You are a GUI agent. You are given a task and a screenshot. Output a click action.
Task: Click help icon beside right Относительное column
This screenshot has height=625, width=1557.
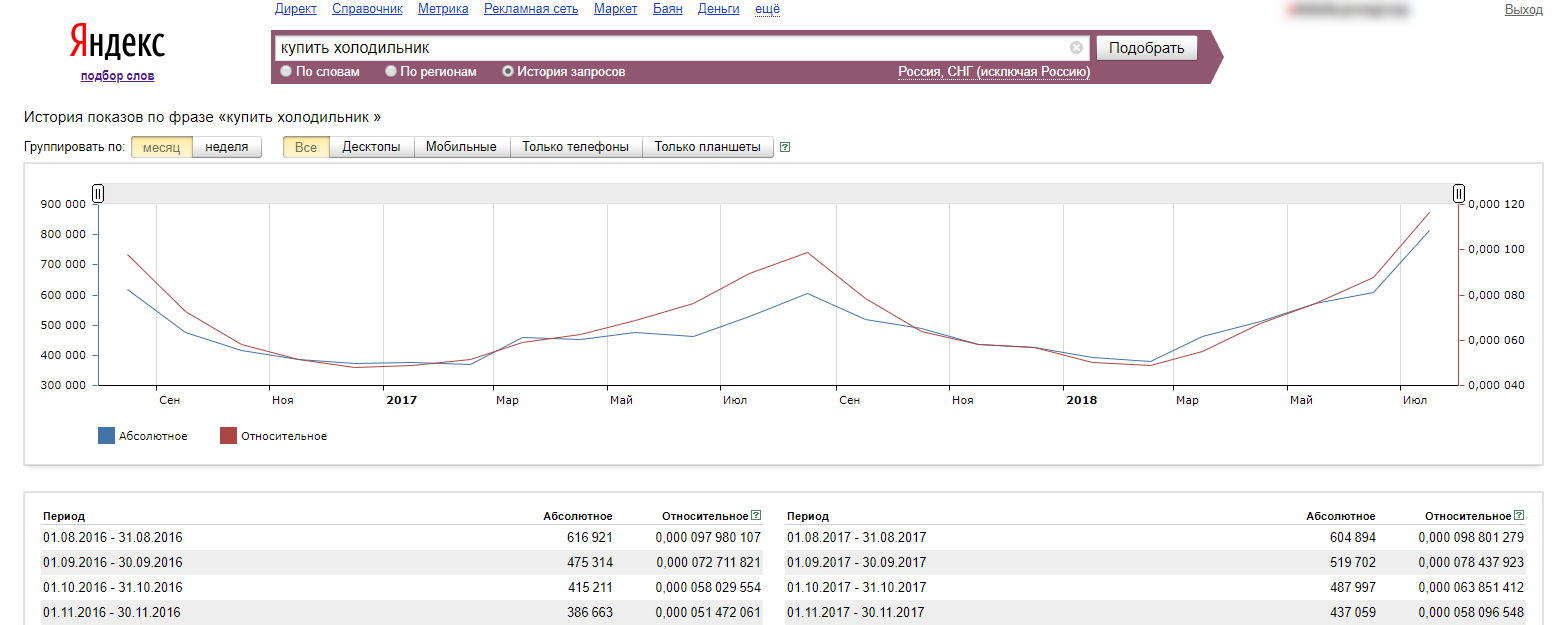[x=1519, y=516]
